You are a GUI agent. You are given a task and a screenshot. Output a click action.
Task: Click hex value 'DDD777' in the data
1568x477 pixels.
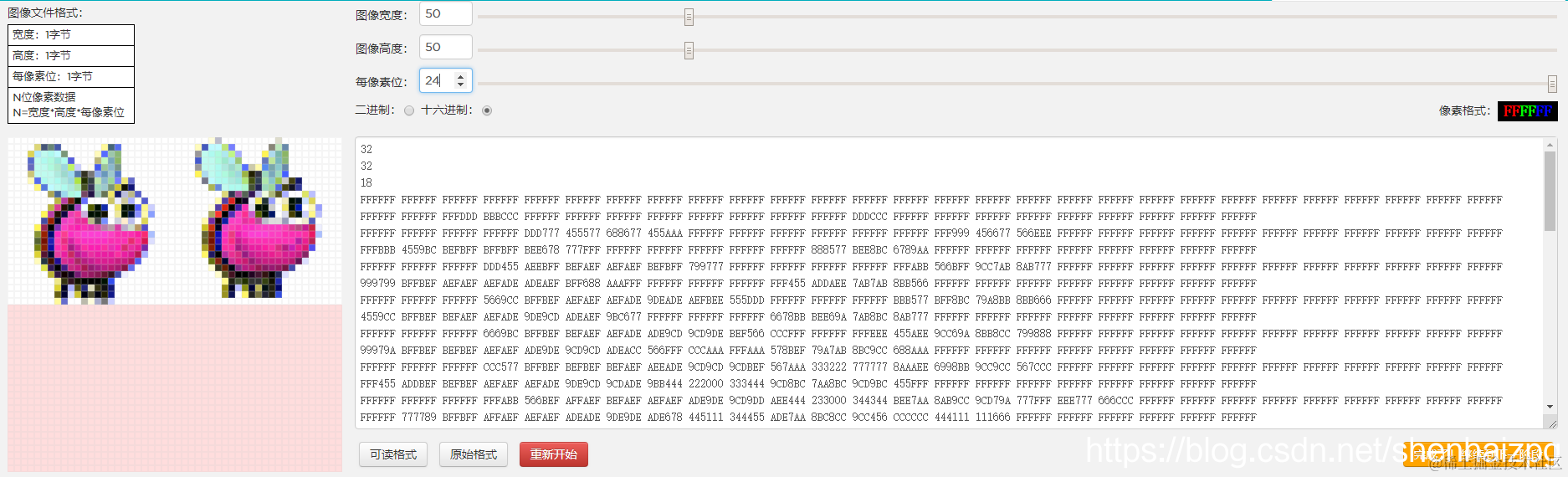(x=542, y=233)
